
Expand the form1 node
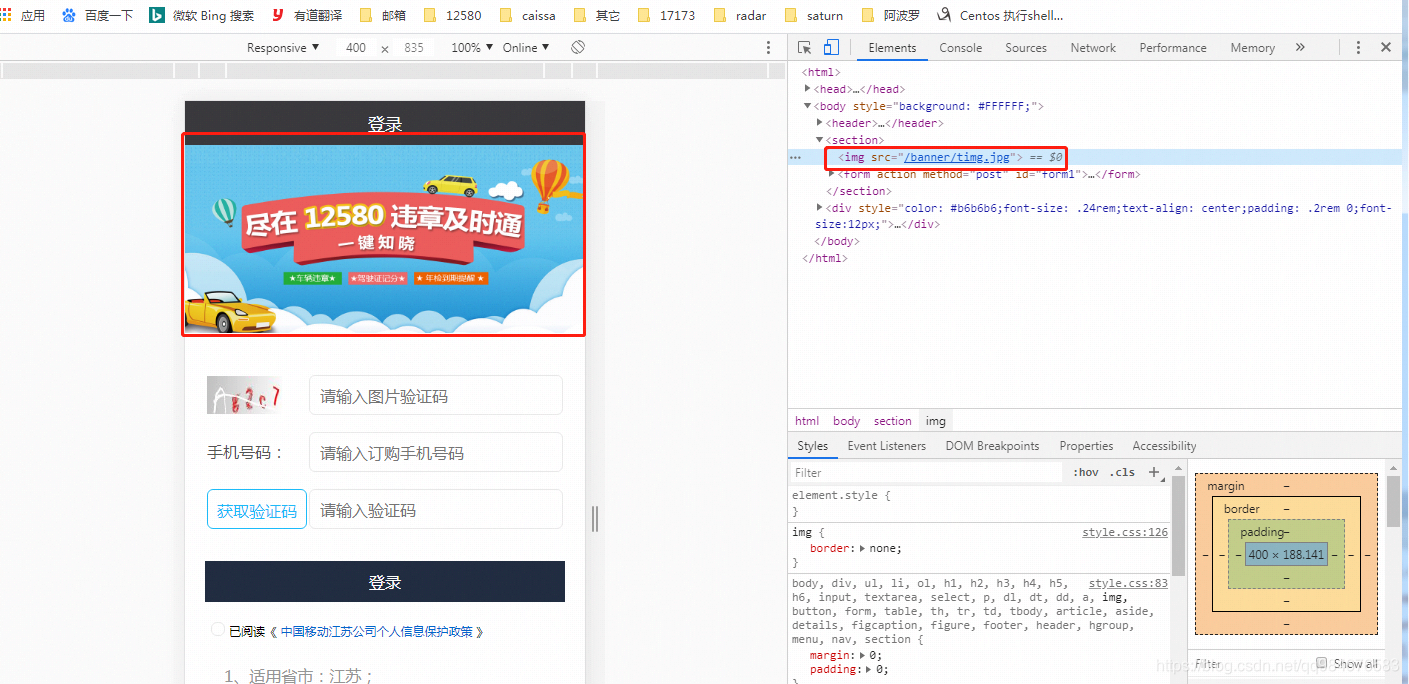pos(832,174)
